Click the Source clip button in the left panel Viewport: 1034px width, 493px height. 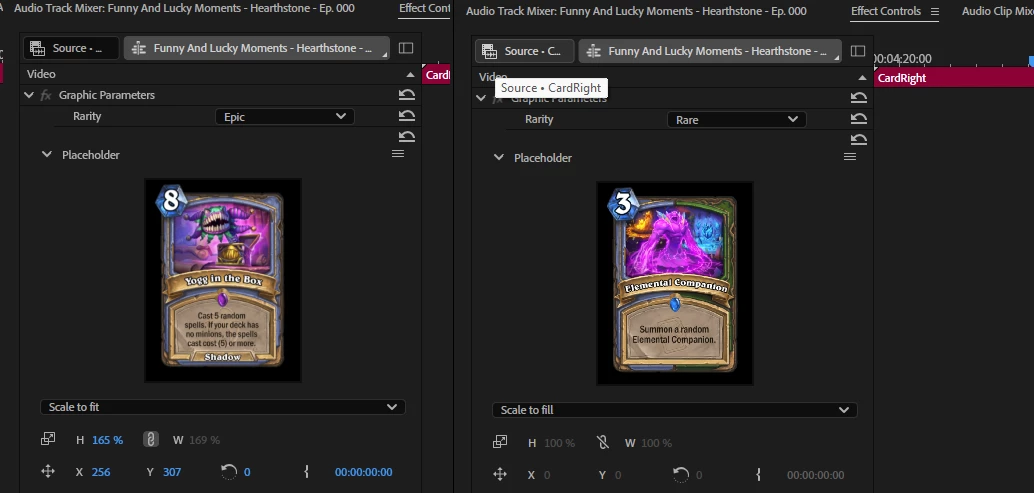coord(71,48)
